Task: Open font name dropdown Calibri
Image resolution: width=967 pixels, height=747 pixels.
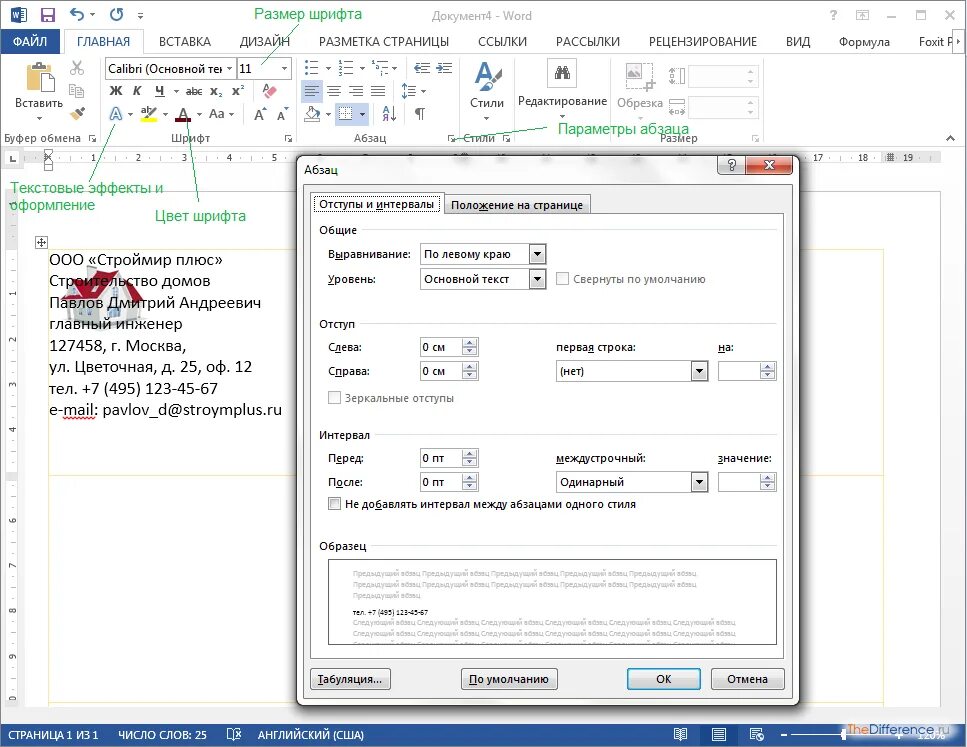Action: (x=229, y=68)
